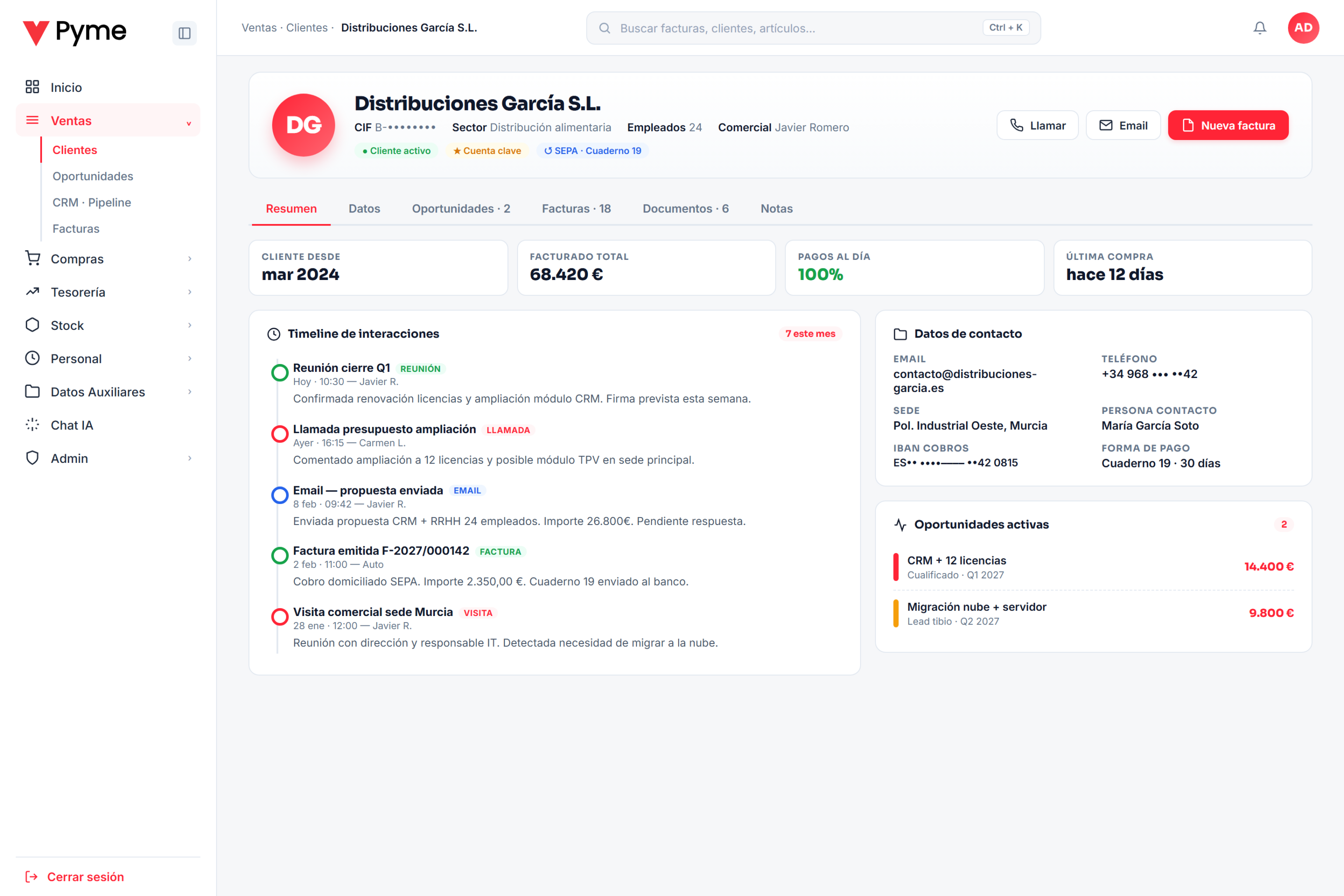Click the Cliente activo status badge

396,151
